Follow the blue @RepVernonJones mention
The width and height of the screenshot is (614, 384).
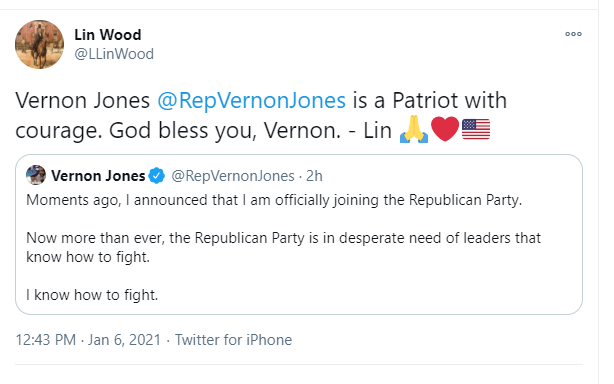click(x=251, y=100)
